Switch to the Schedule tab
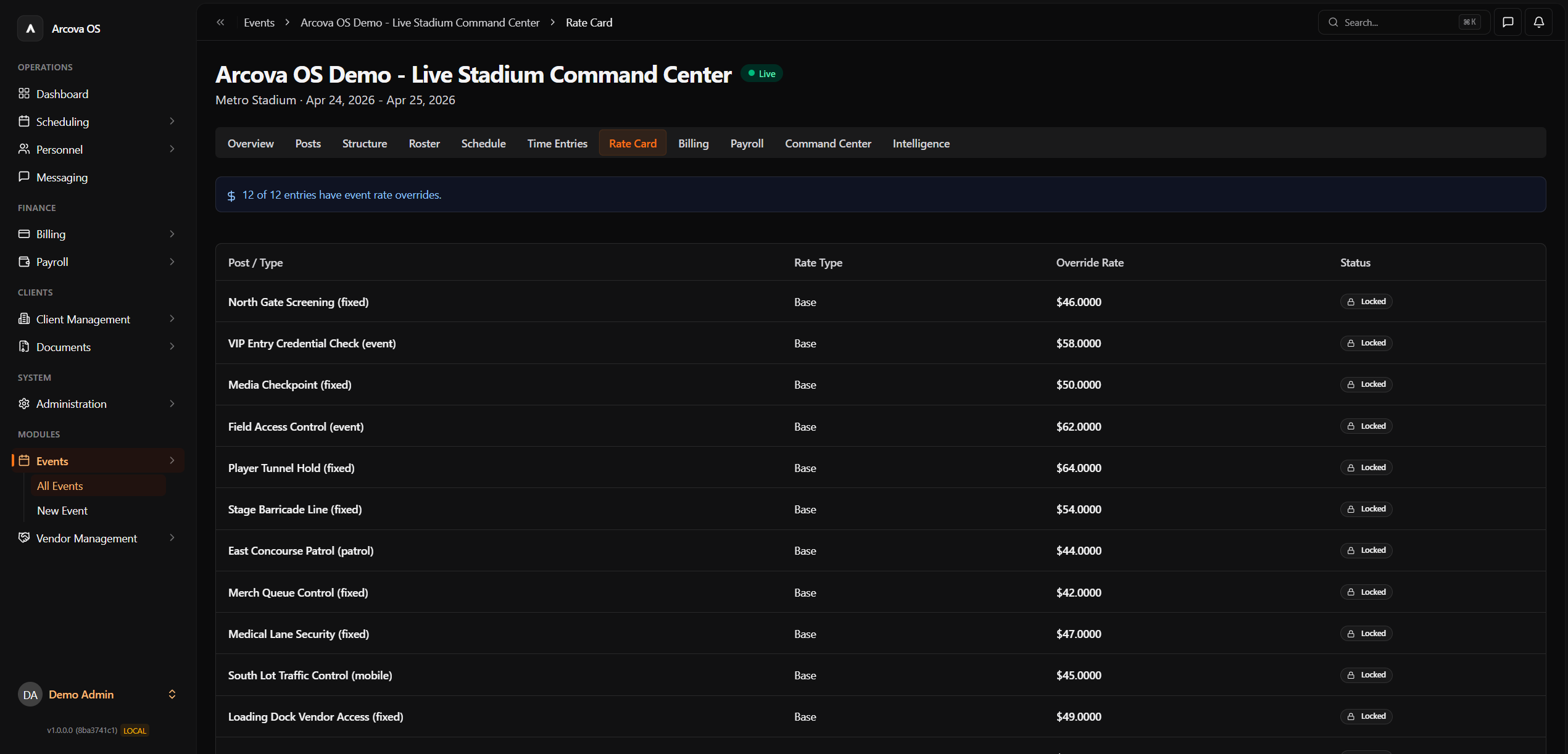1568x754 pixels. coord(484,143)
